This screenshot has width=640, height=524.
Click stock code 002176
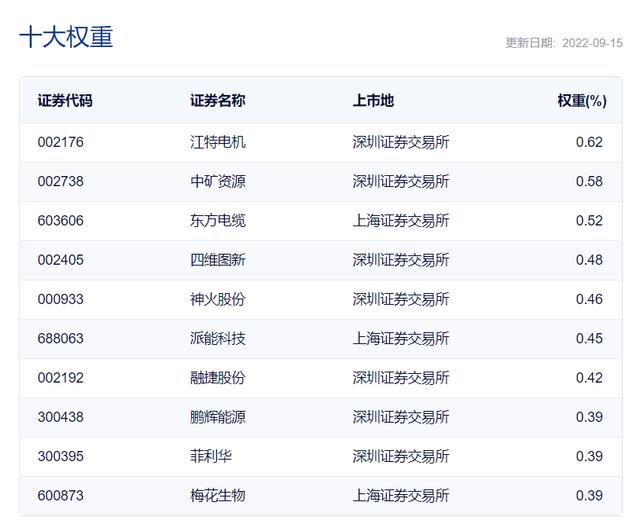pos(60,142)
